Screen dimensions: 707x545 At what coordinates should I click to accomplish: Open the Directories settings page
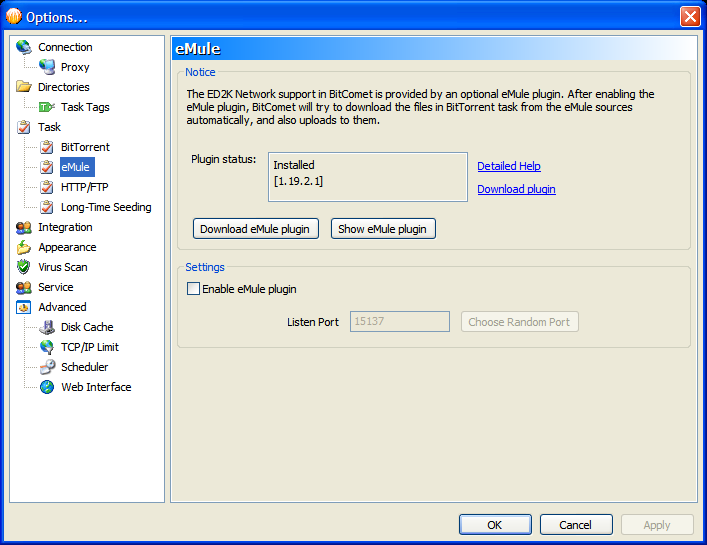(x=64, y=87)
